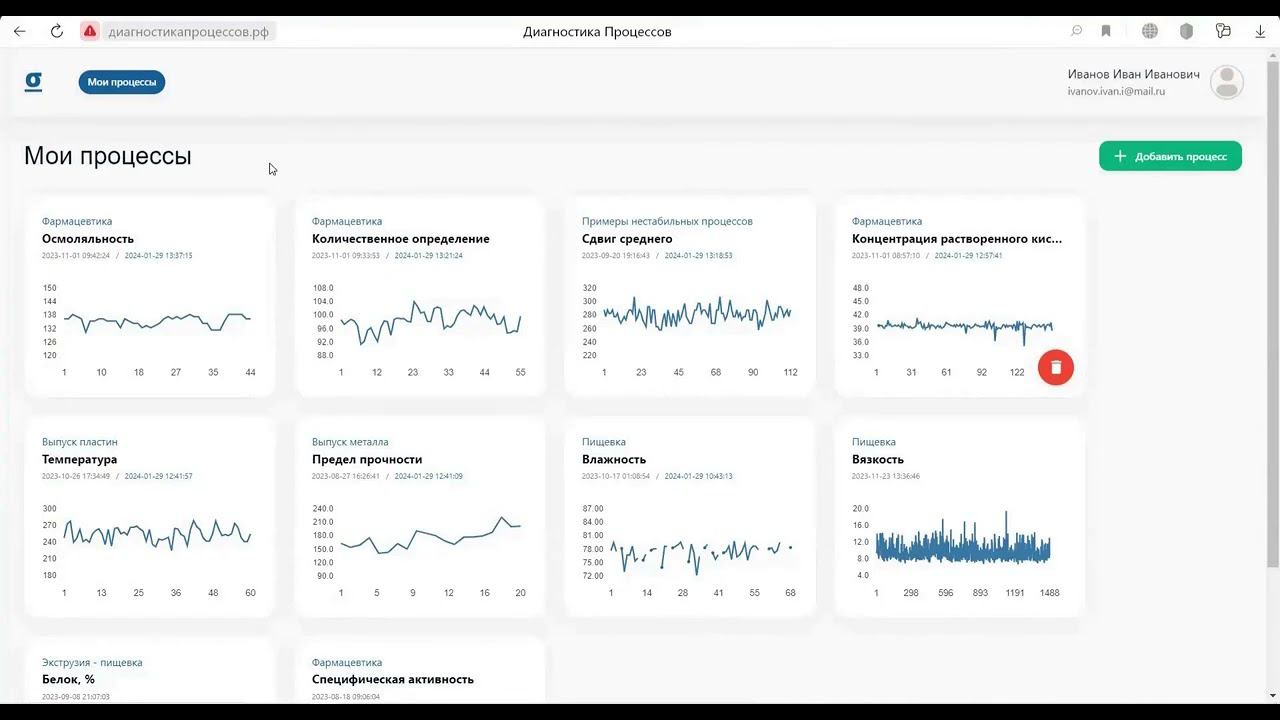Open the Сдвиг среднего process card
Screen dimensions: 1280x720
pyautogui.click(x=690, y=297)
